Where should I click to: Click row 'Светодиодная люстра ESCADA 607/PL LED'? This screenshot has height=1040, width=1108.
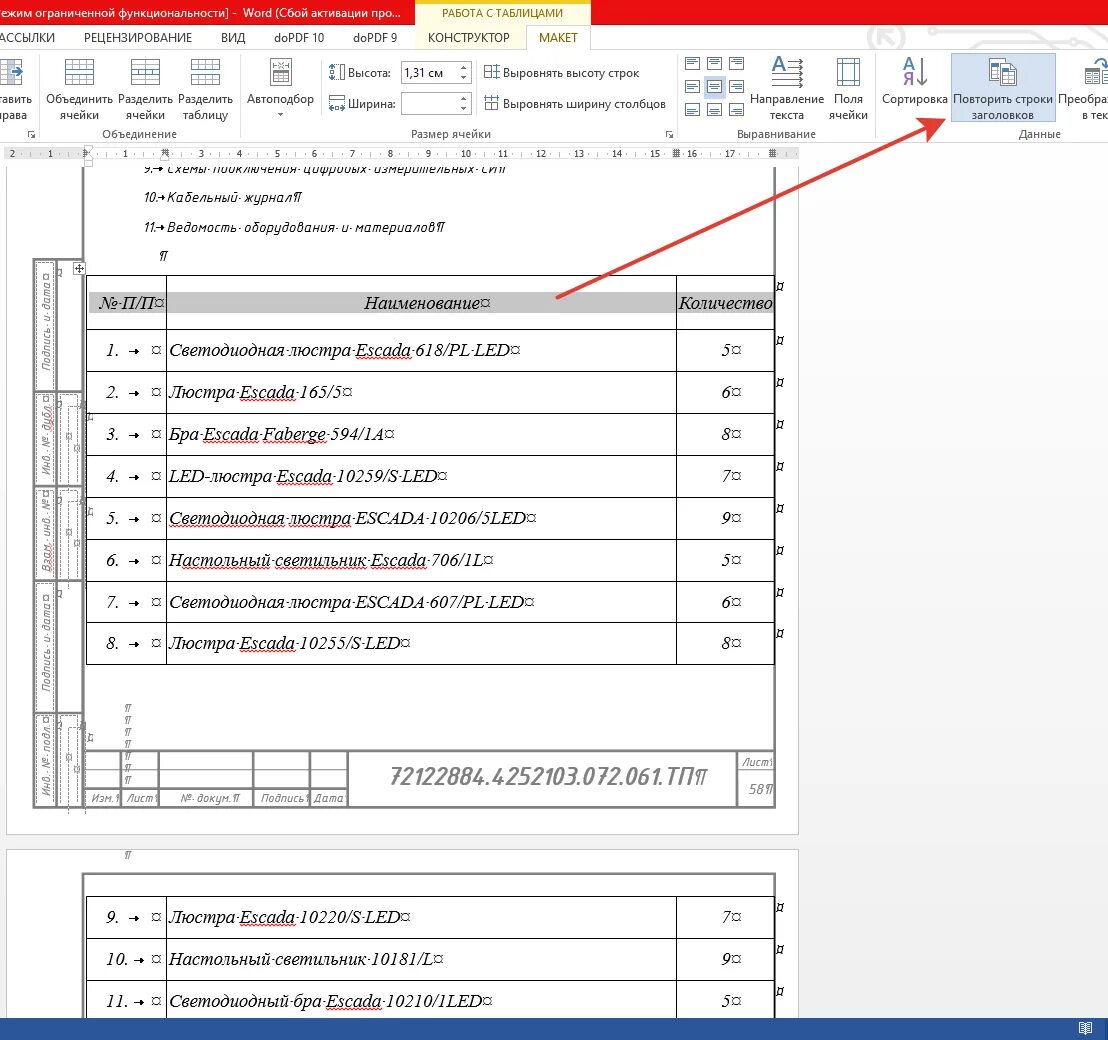(430, 602)
